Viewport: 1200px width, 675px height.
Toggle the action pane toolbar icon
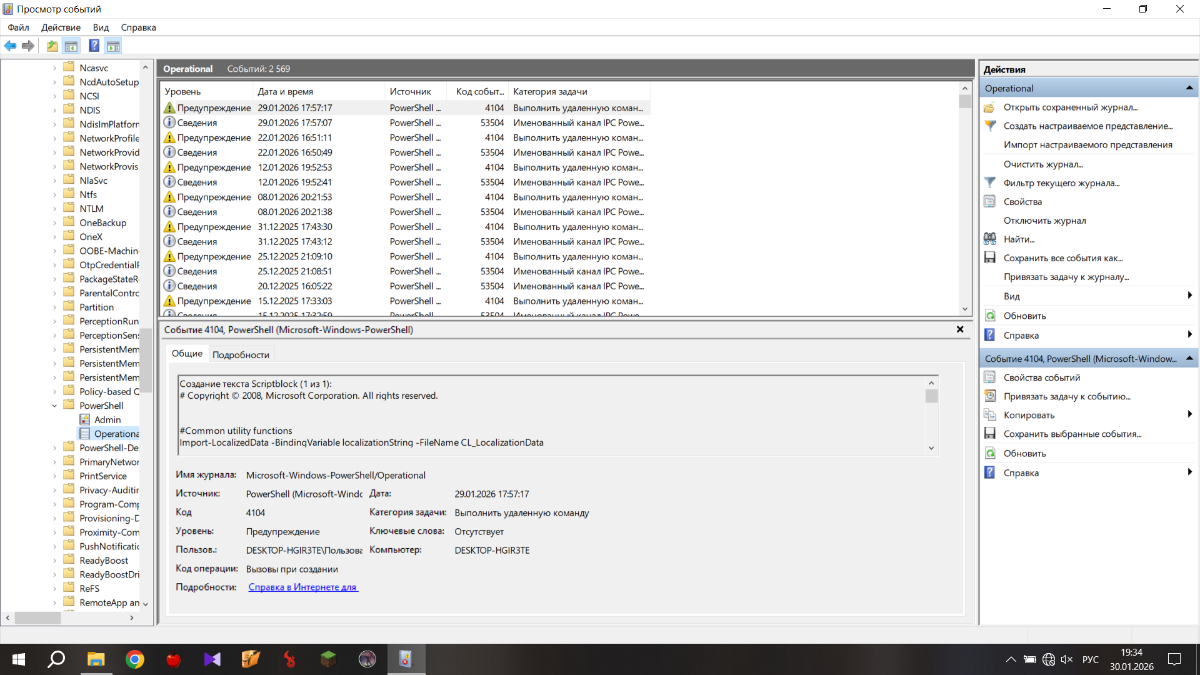pyautogui.click(x=113, y=46)
